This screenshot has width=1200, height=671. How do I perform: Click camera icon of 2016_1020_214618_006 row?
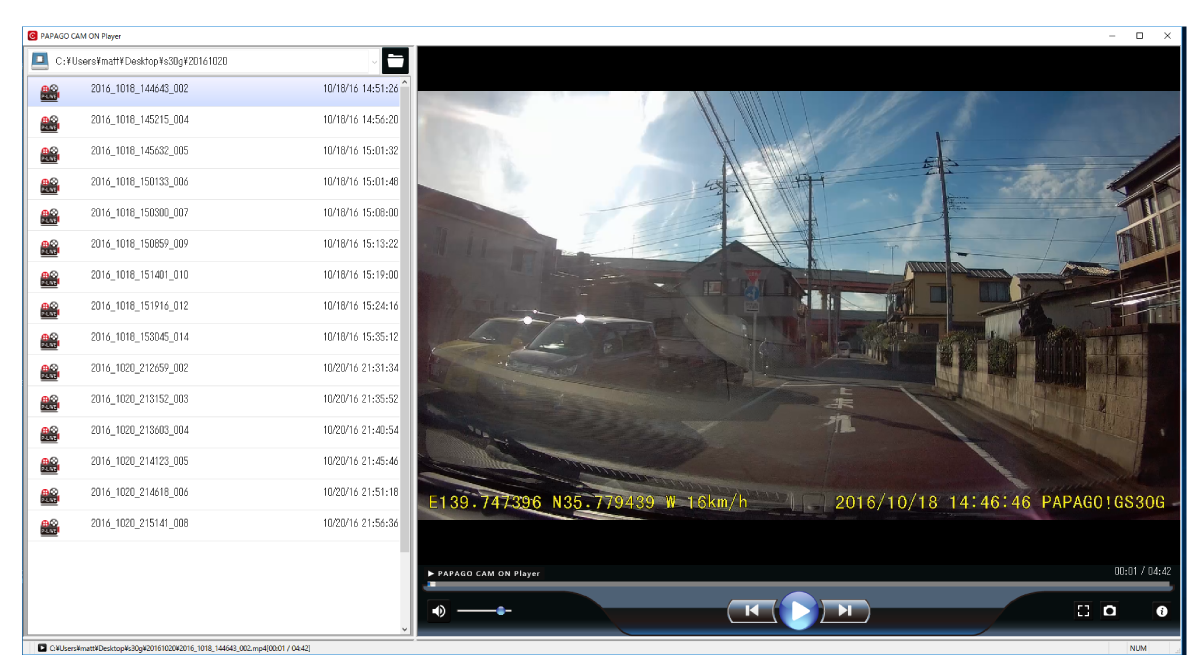coord(49,495)
